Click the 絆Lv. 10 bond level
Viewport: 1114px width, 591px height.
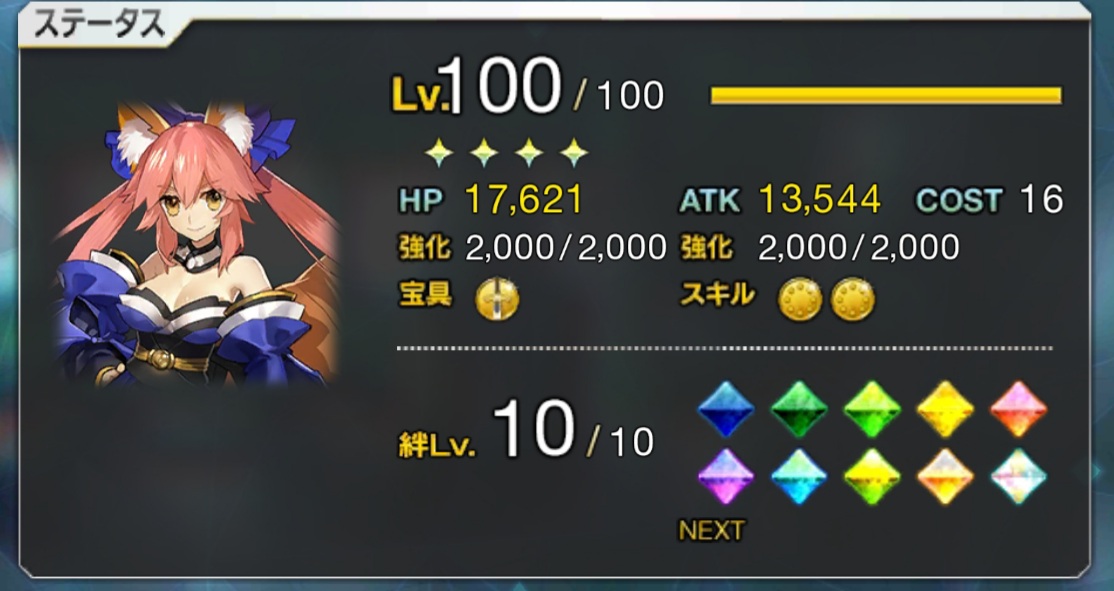coord(526,430)
